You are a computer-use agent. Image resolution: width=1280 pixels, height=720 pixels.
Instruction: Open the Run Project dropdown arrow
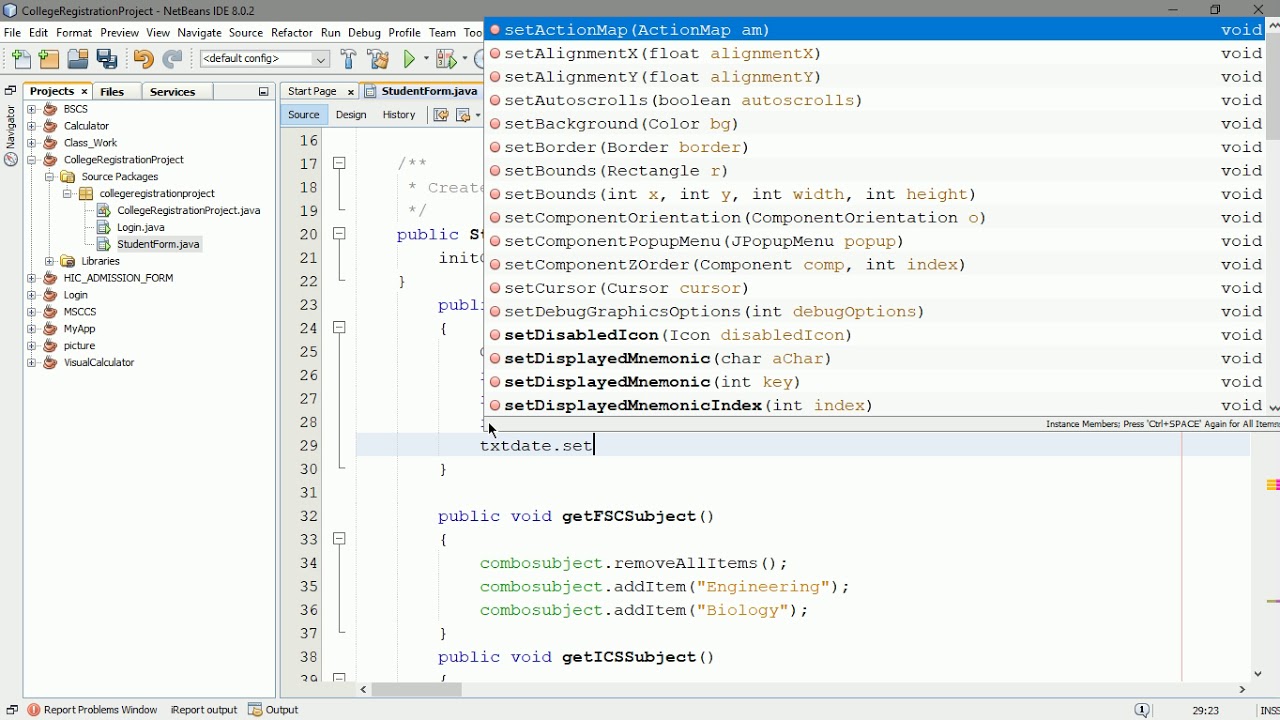tap(425, 60)
